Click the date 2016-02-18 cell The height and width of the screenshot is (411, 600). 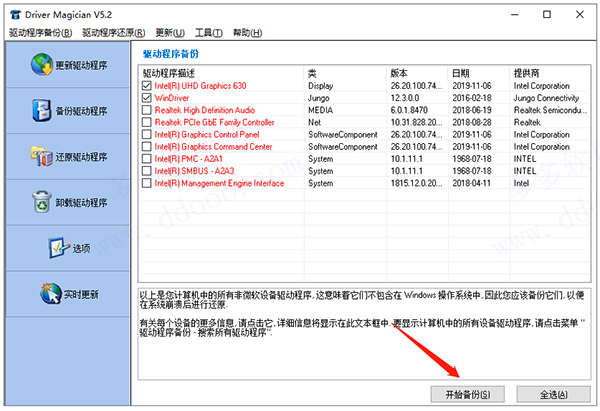point(472,98)
